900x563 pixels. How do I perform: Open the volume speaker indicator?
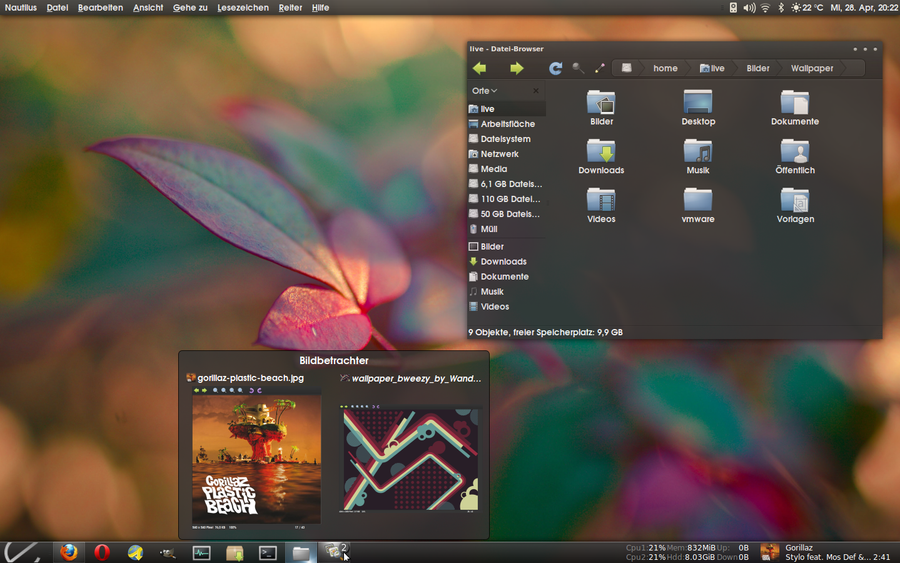click(749, 7)
